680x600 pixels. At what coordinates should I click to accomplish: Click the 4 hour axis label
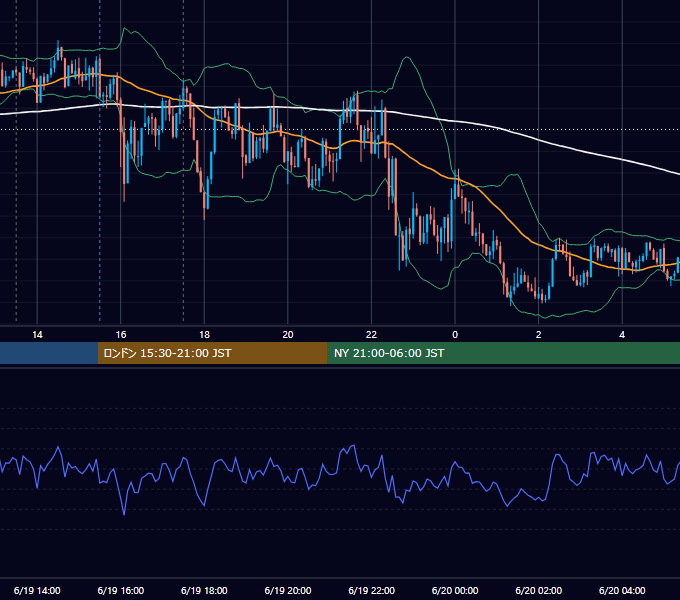click(622, 335)
